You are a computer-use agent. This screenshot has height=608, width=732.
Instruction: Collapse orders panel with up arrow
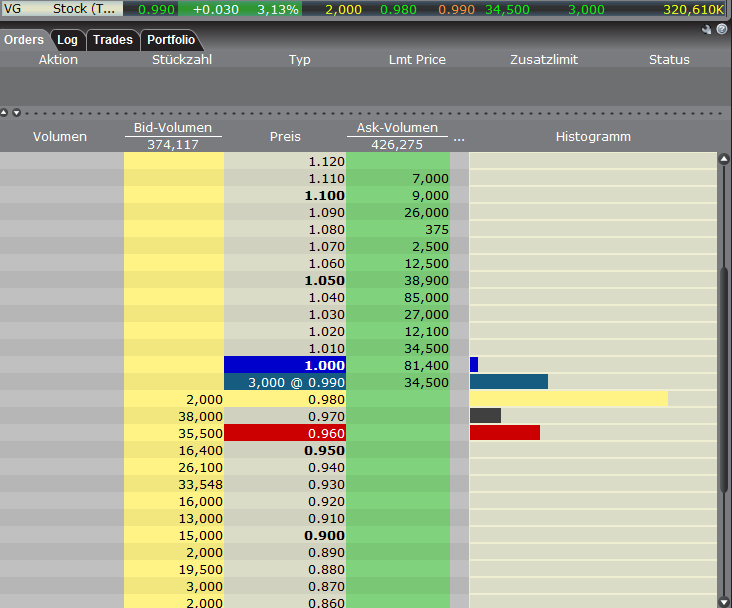click(x=5, y=112)
